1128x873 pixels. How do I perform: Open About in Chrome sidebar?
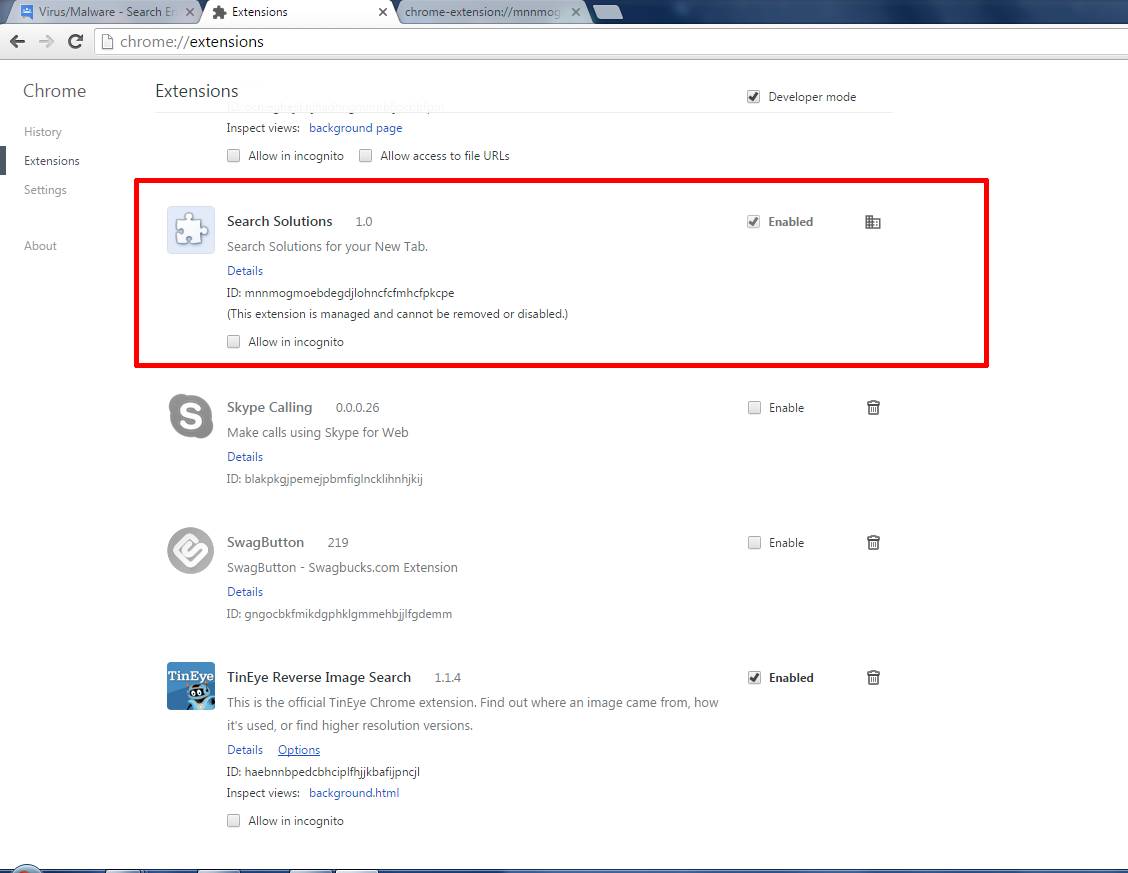(x=40, y=246)
